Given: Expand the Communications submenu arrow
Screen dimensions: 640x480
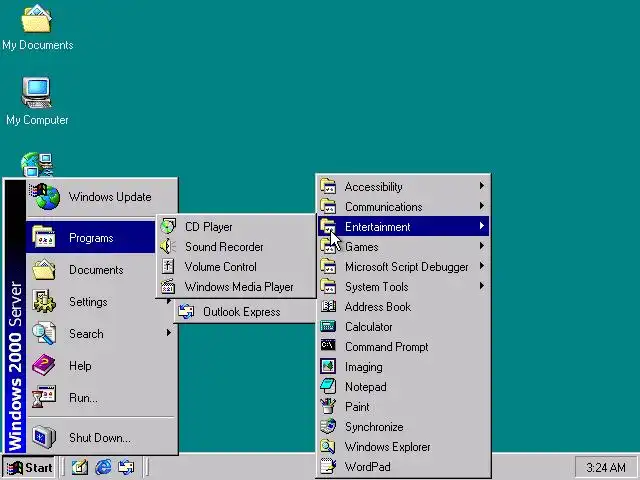Looking at the screenshot, I should click(482, 206).
